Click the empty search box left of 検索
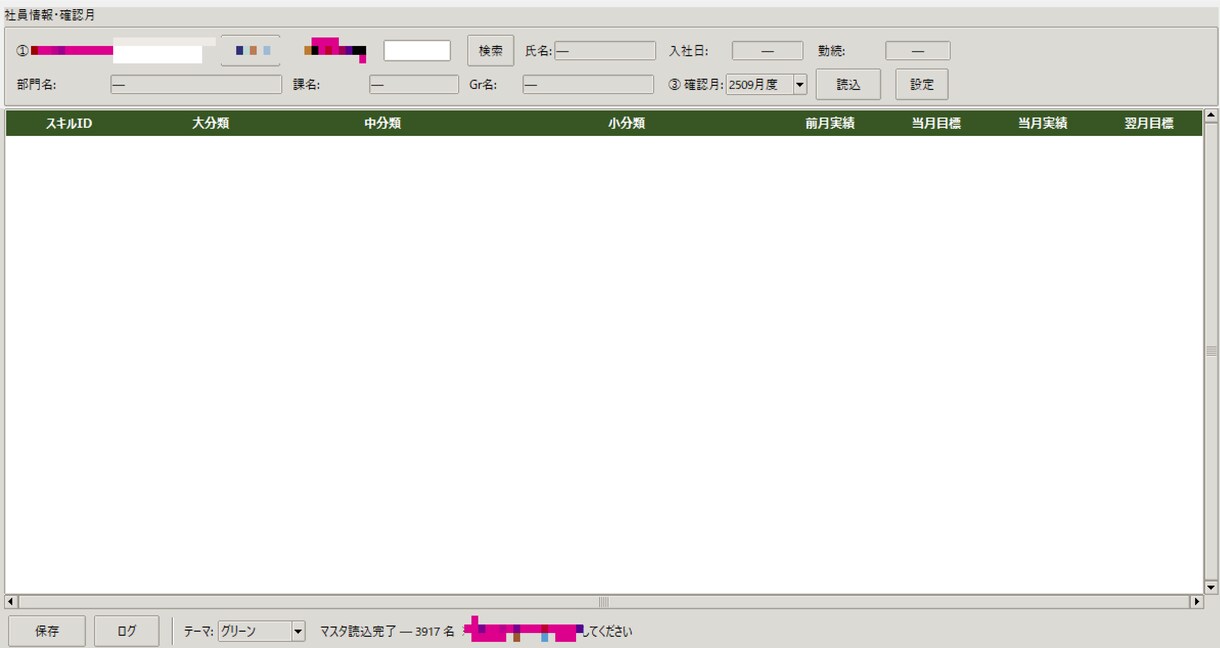The height and width of the screenshot is (648, 1220). [x=417, y=51]
